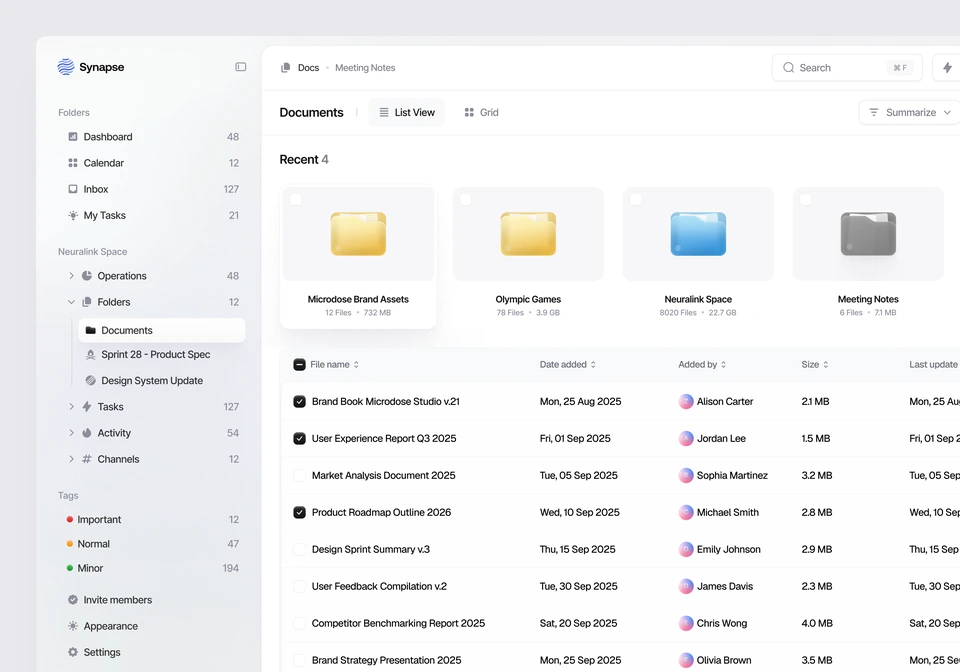
Task: Click the lightning bolt button near search
Action: click(x=947, y=67)
